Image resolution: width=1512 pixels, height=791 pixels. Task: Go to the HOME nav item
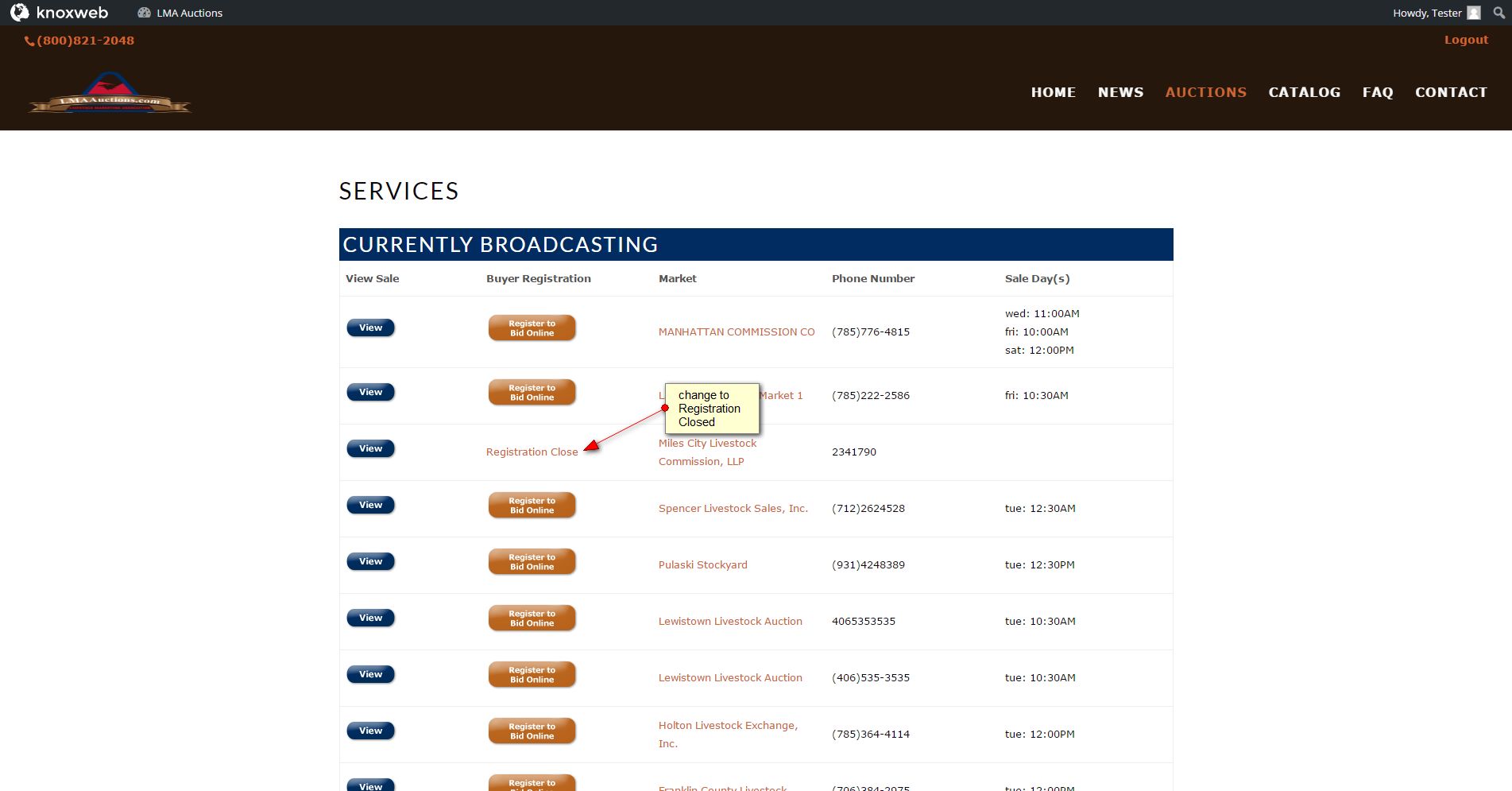pos(1054,92)
